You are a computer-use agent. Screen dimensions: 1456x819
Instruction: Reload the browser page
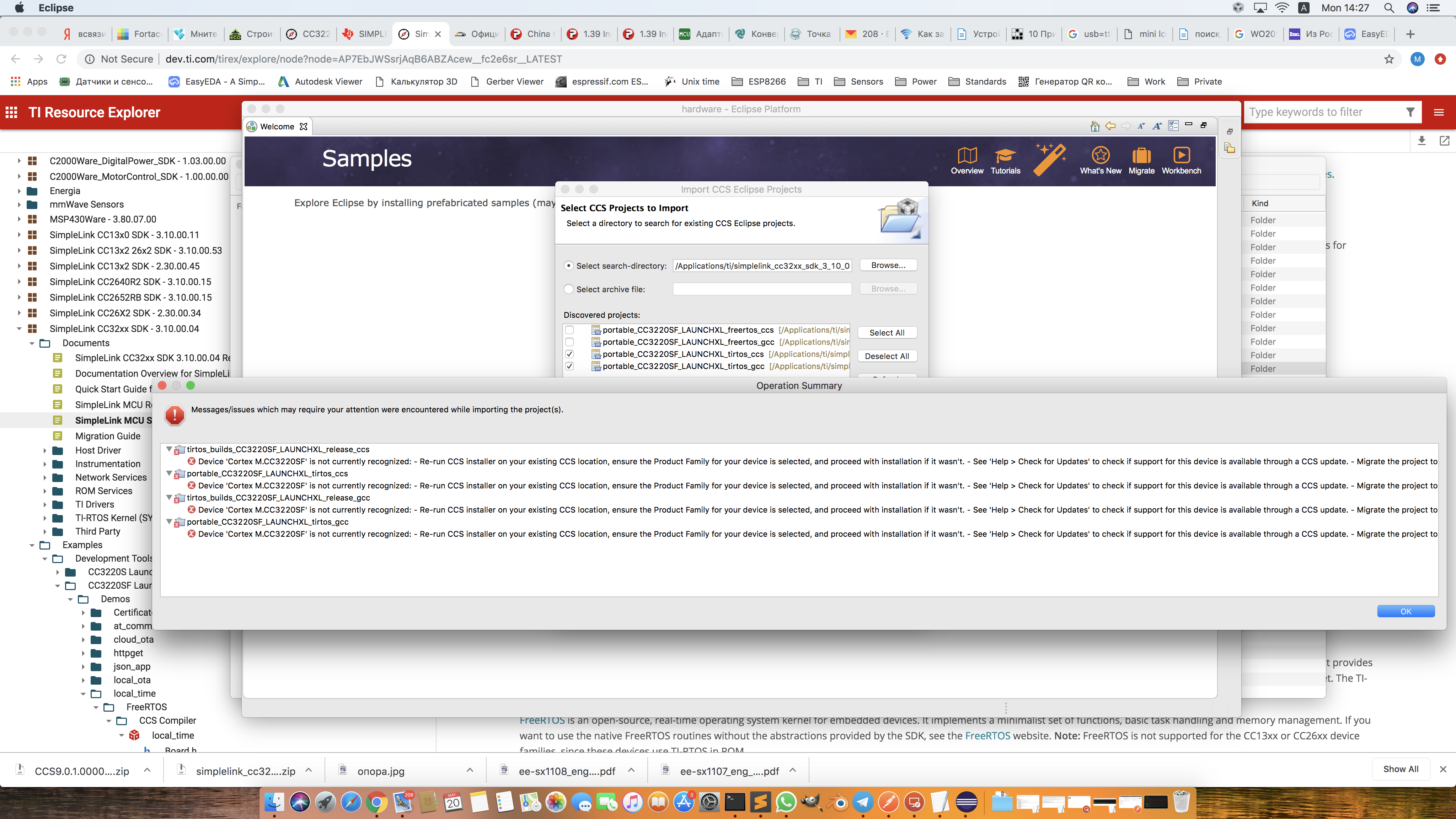pyautogui.click(x=61, y=59)
